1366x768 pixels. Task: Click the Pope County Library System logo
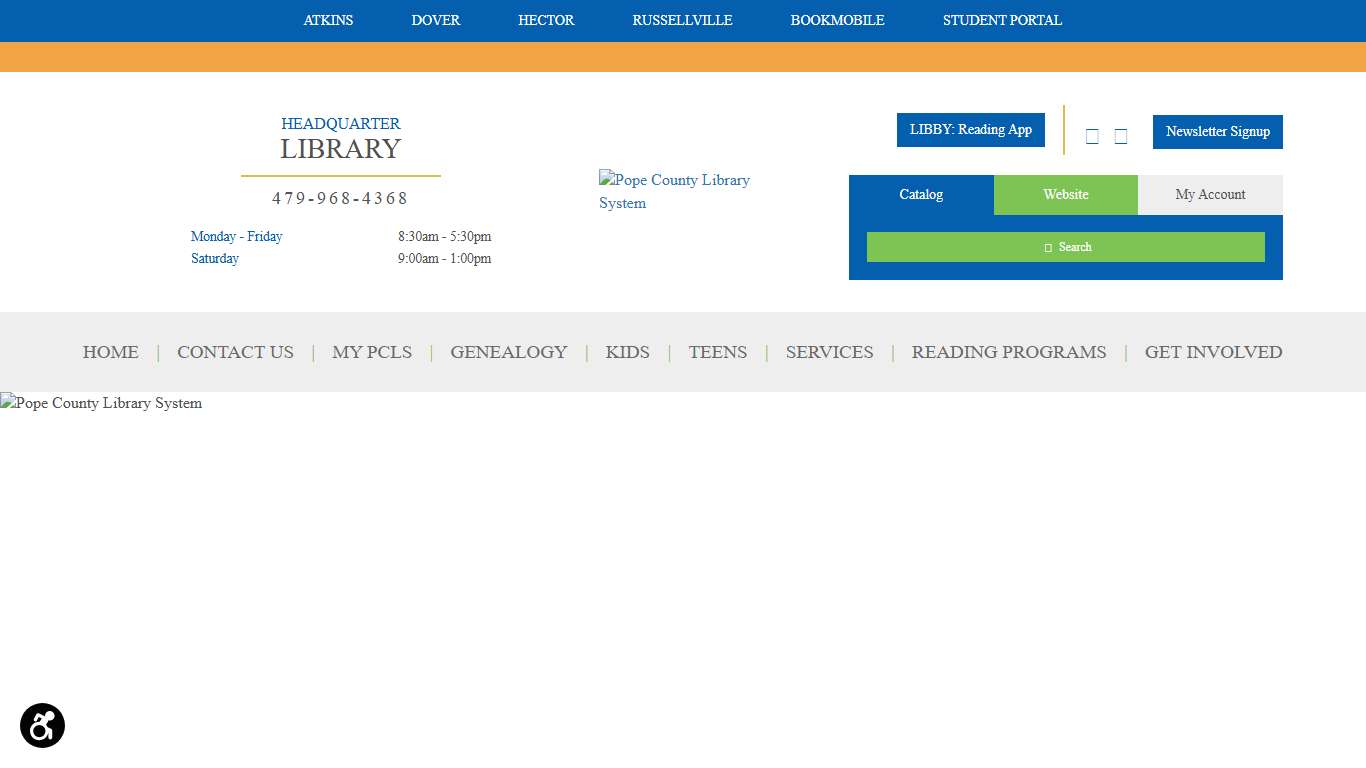click(x=675, y=191)
